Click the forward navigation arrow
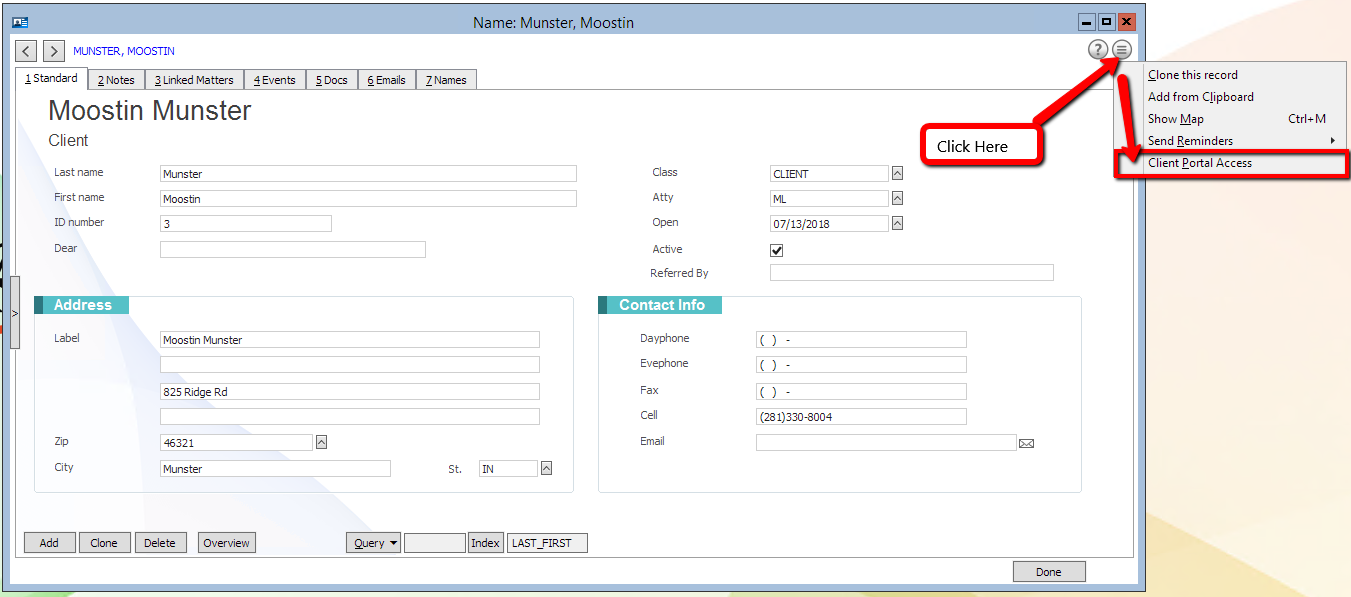The width and height of the screenshot is (1351, 597). (52, 50)
